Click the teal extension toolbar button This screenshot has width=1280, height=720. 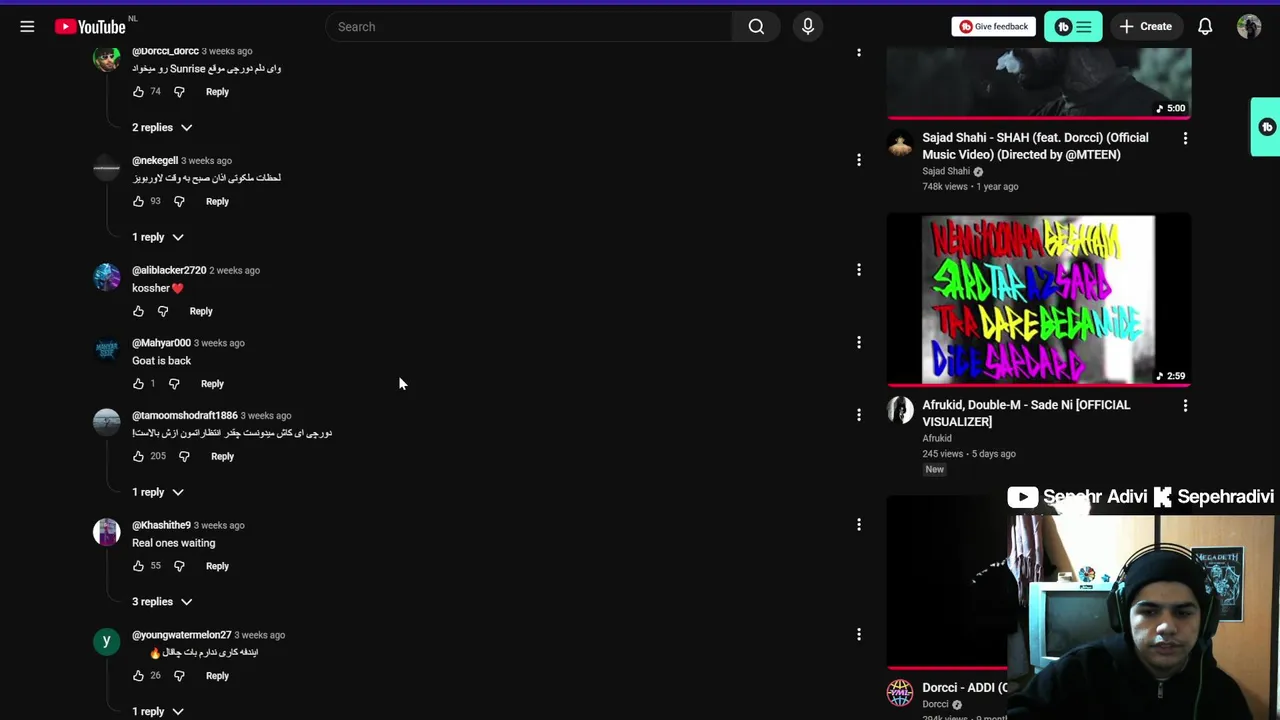click(1073, 27)
